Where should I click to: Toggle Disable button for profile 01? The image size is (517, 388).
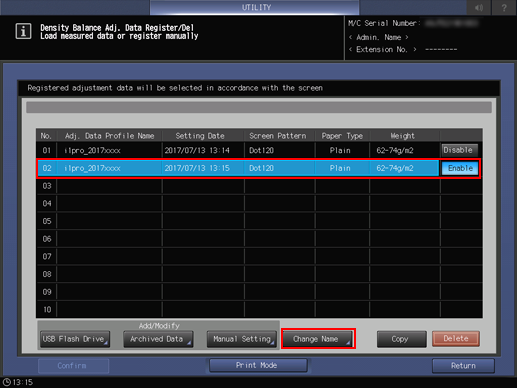coord(459,150)
